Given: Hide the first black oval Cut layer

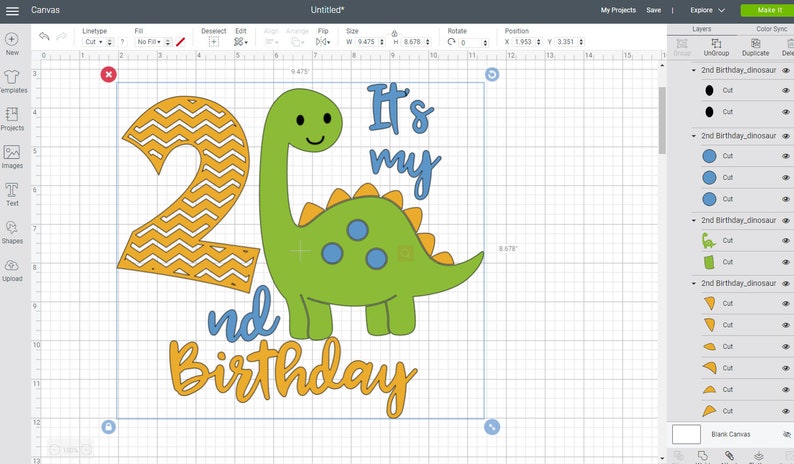Looking at the screenshot, I should pos(785,91).
